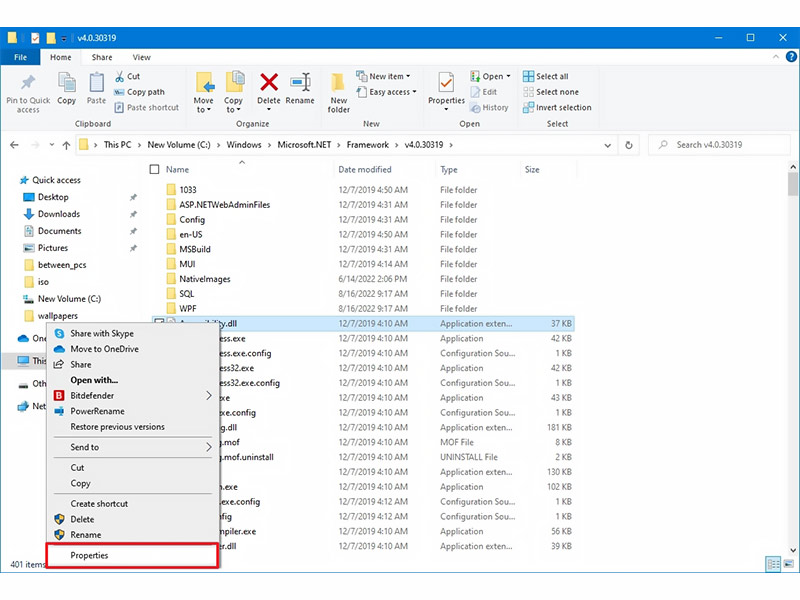
Task: Click the Paste clipboard icon
Action: click(96, 83)
